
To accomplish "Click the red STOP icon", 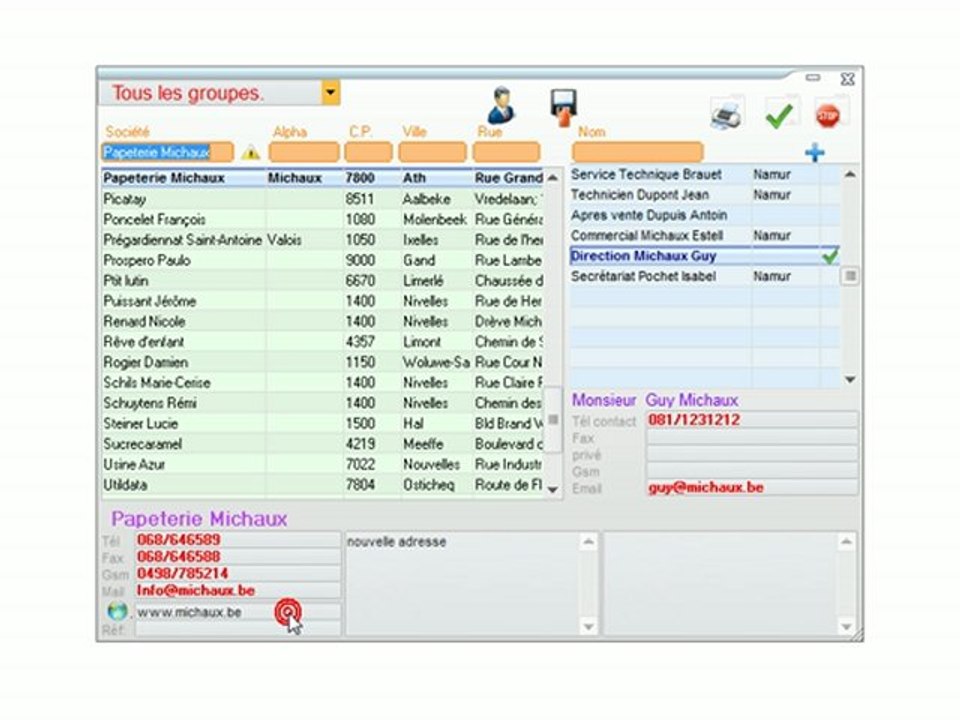I will [828, 115].
